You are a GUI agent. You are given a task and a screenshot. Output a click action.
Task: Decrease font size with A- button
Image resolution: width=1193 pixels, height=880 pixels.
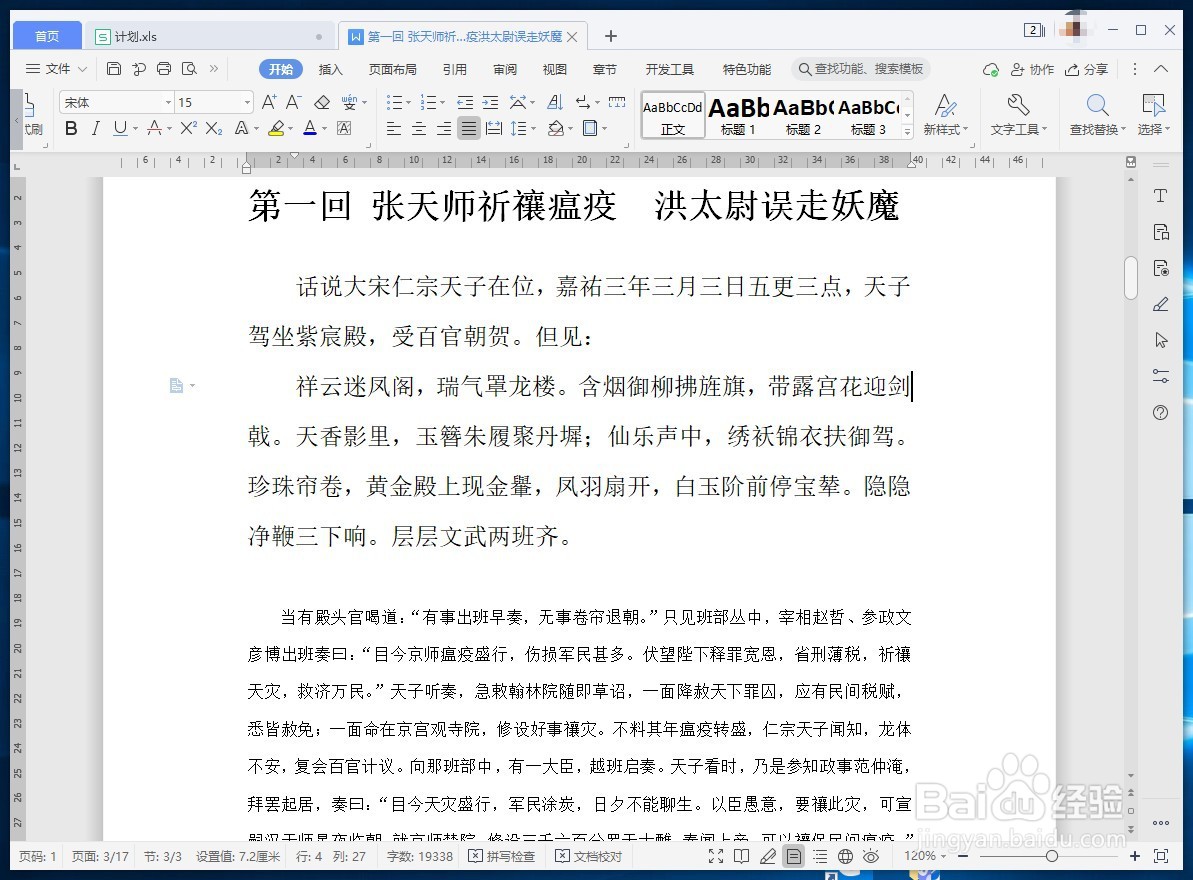[294, 102]
